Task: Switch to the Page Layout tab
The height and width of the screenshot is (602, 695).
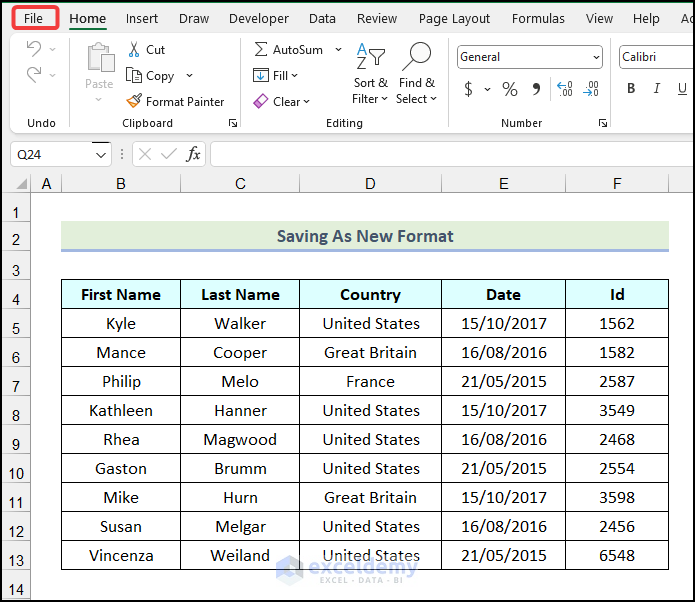Action: [x=454, y=18]
